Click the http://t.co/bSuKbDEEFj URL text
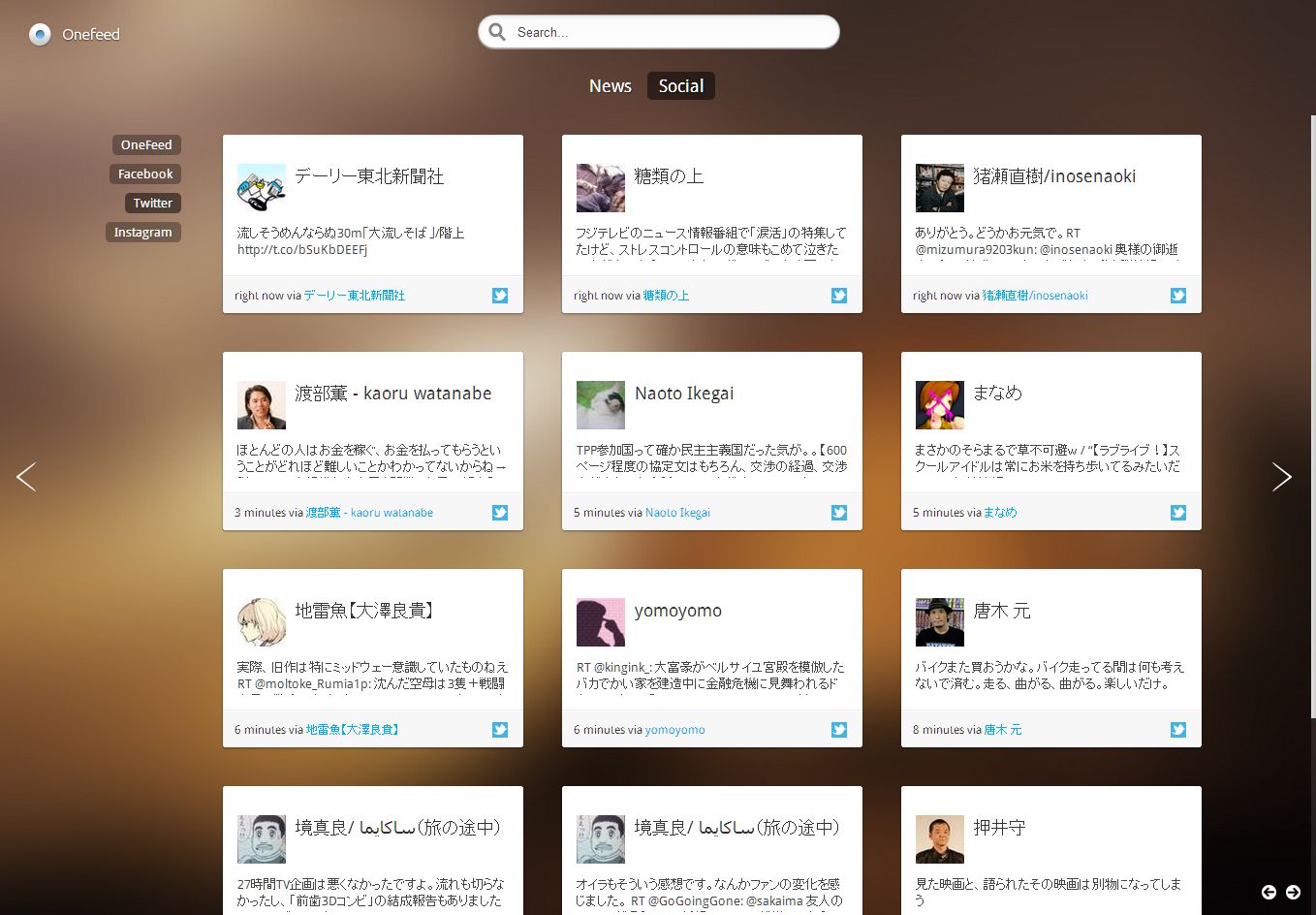Image resolution: width=1316 pixels, height=915 pixels. [302, 250]
